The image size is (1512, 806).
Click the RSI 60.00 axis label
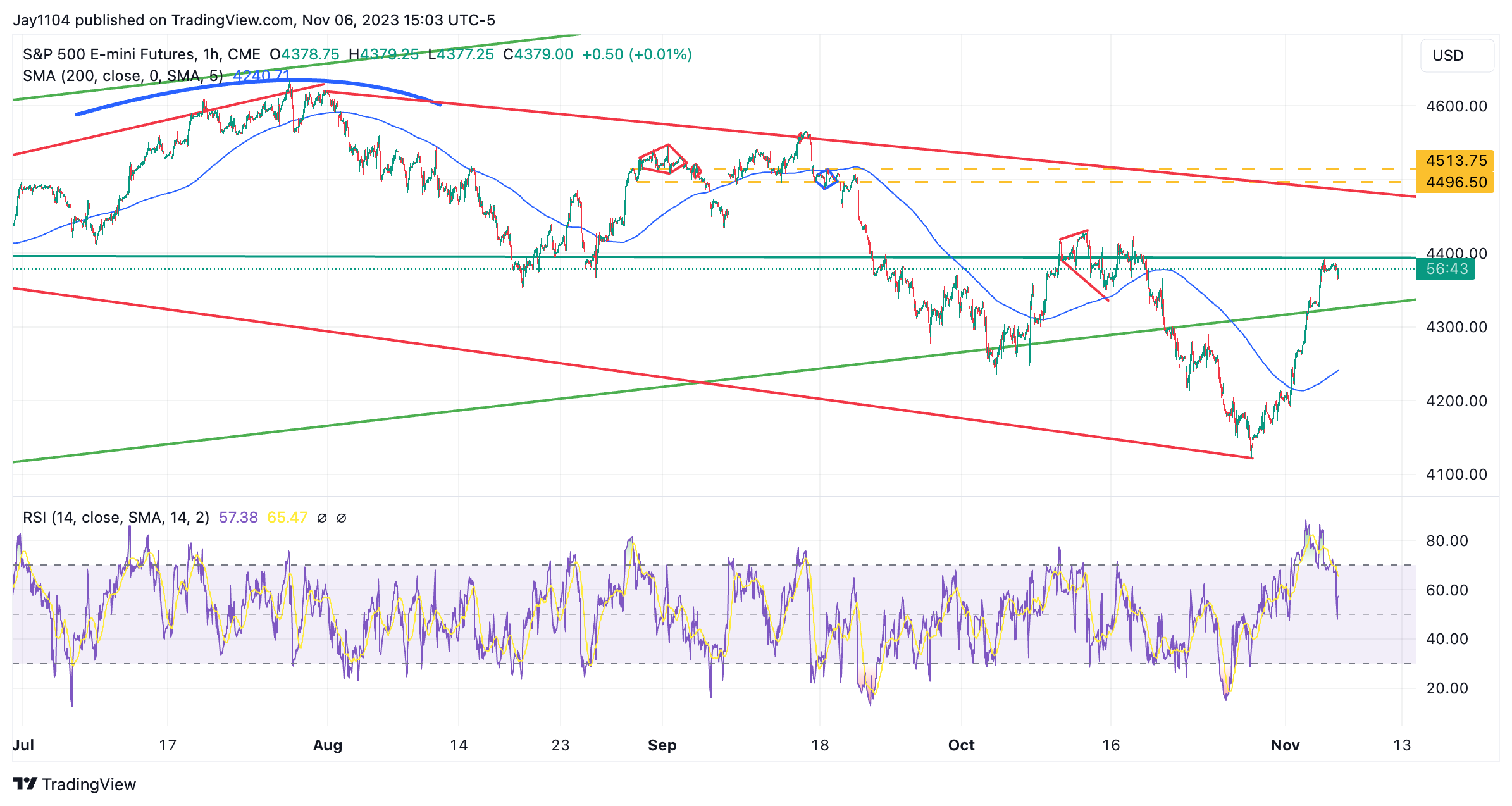pyautogui.click(x=1447, y=590)
